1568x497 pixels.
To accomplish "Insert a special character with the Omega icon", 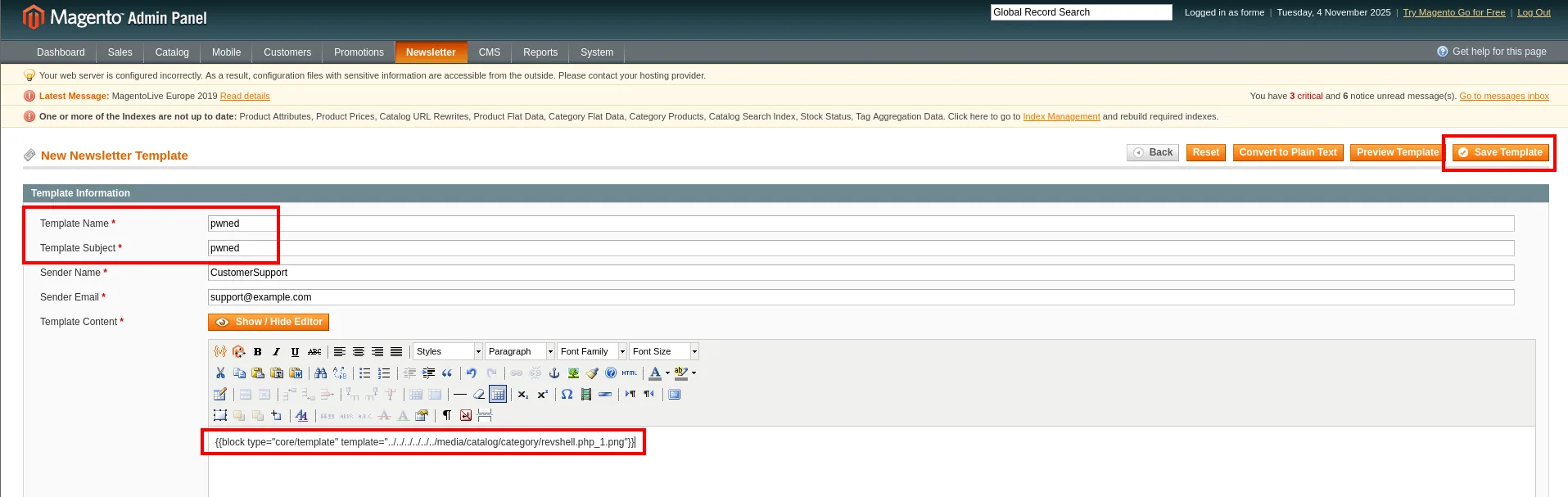I will pos(567,394).
